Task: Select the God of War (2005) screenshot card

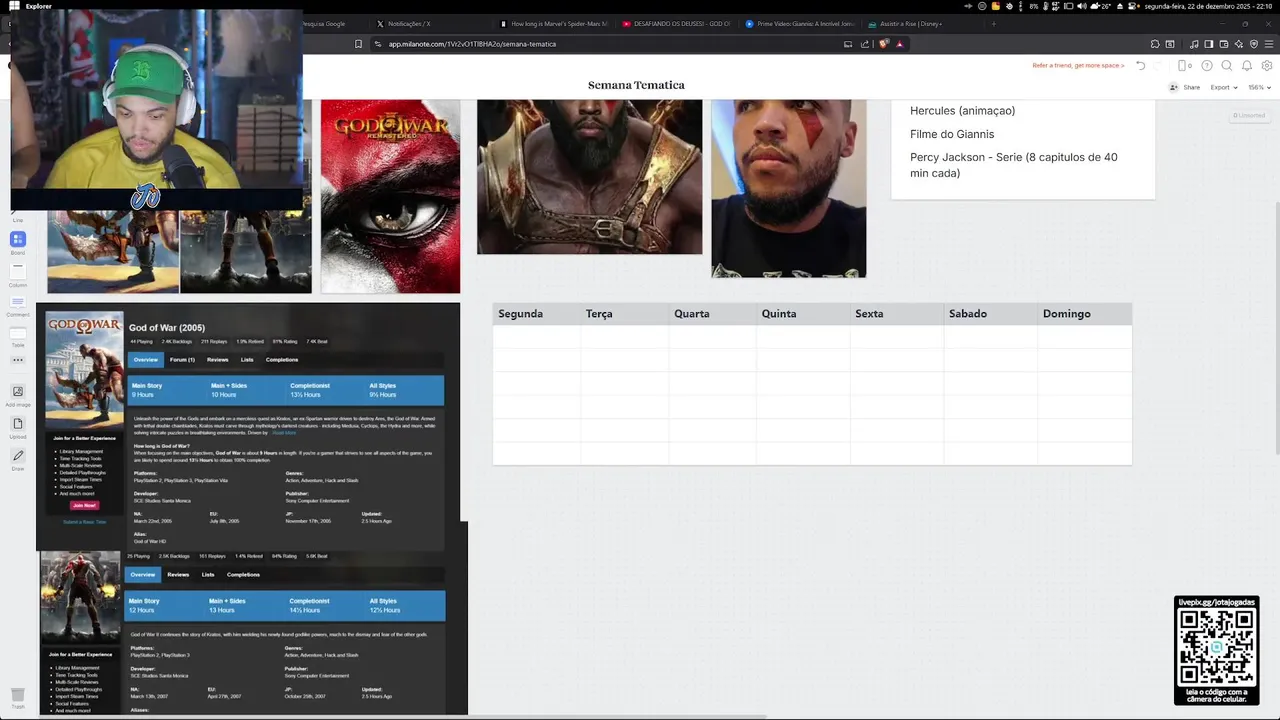Action: tap(248, 427)
